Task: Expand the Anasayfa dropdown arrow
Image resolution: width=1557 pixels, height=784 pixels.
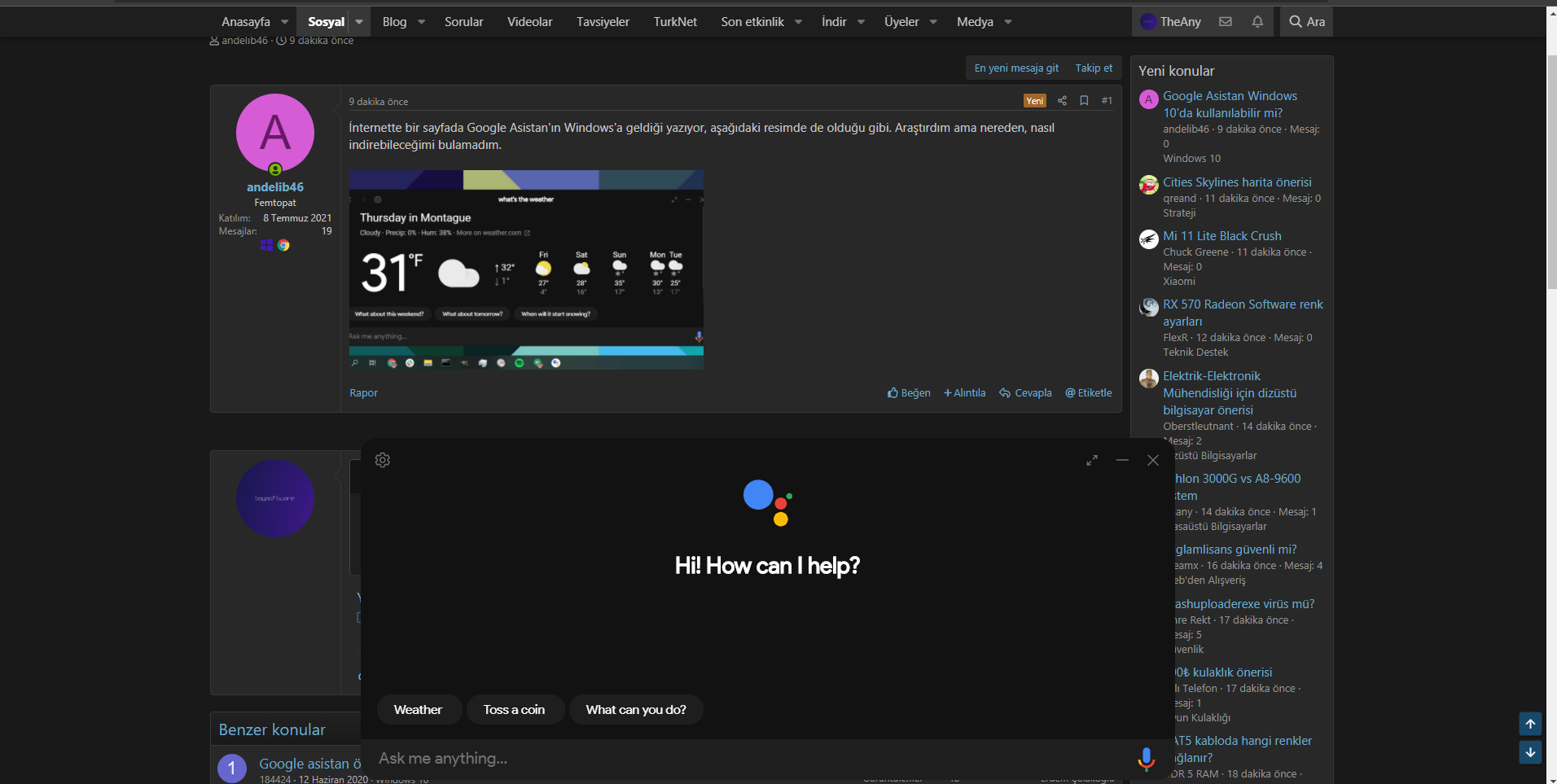Action: coord(284,22)
